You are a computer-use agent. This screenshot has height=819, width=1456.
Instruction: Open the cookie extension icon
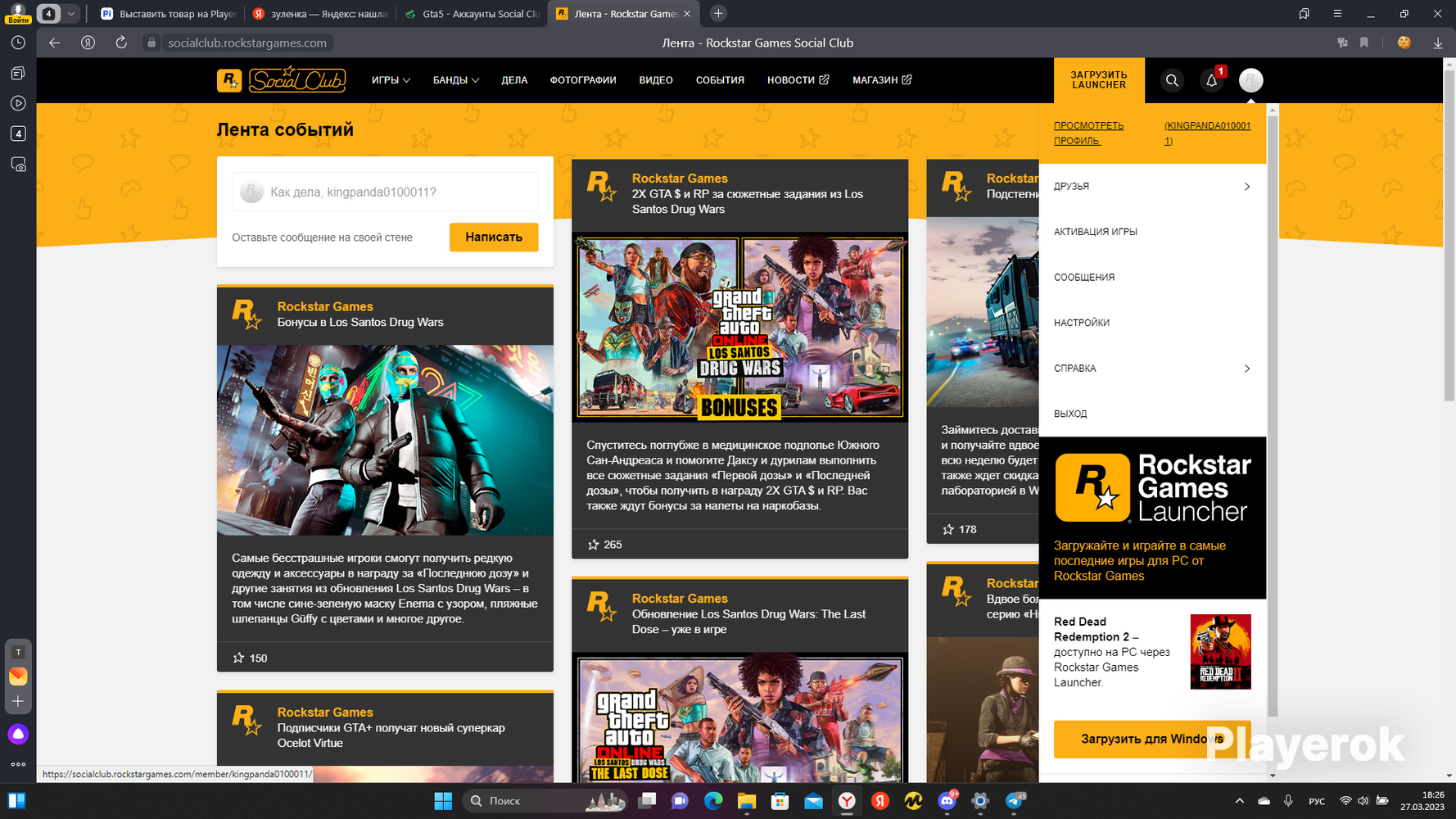[x=1404, y=43]
